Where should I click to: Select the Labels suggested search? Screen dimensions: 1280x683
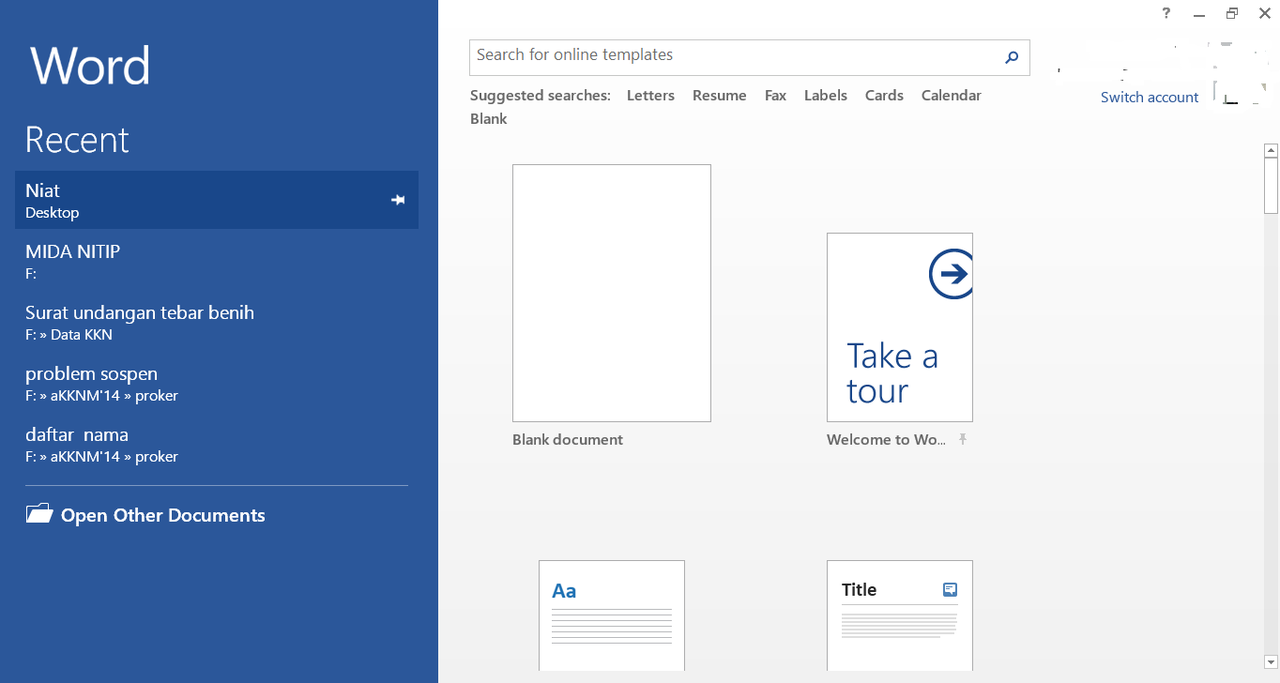pyautogui.click(x=826, y=95)
